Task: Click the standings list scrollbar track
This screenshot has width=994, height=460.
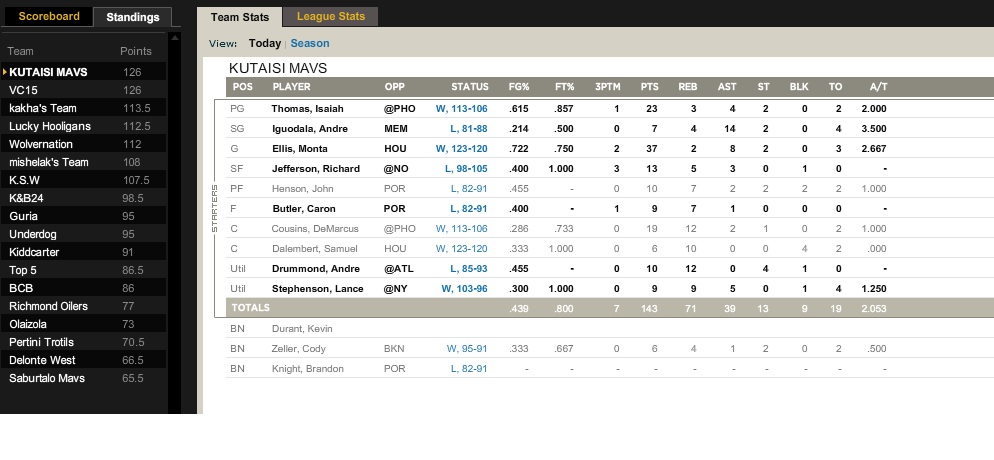Action: [x=175, y=228]
